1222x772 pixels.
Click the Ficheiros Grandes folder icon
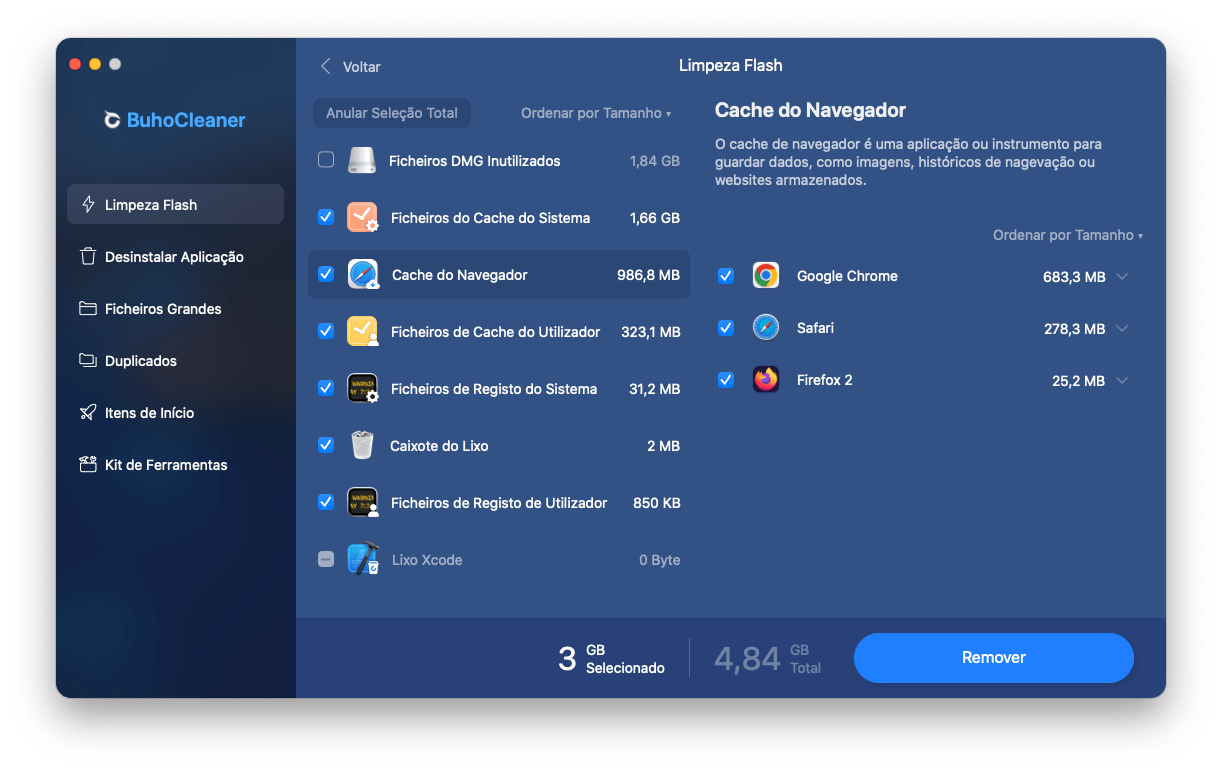click(88, 308)
